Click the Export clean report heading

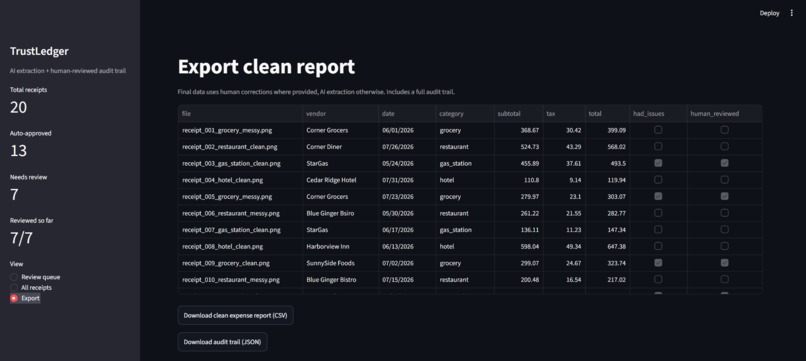(266, 67)
